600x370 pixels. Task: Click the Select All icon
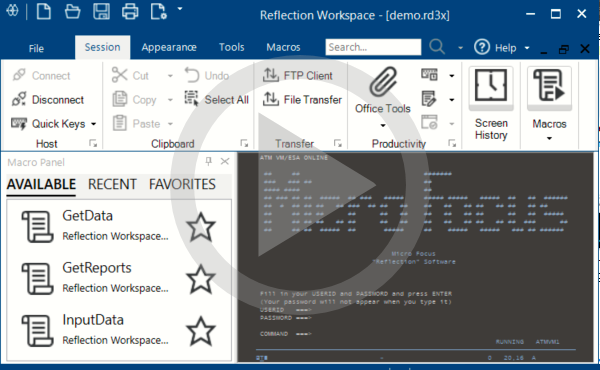[x=191, y=99]
